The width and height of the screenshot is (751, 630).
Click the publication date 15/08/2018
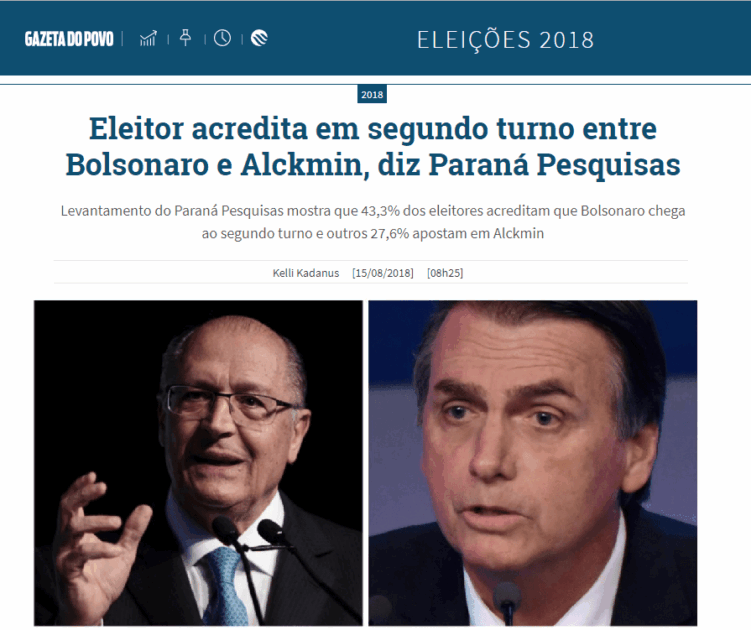click(383, 273)
